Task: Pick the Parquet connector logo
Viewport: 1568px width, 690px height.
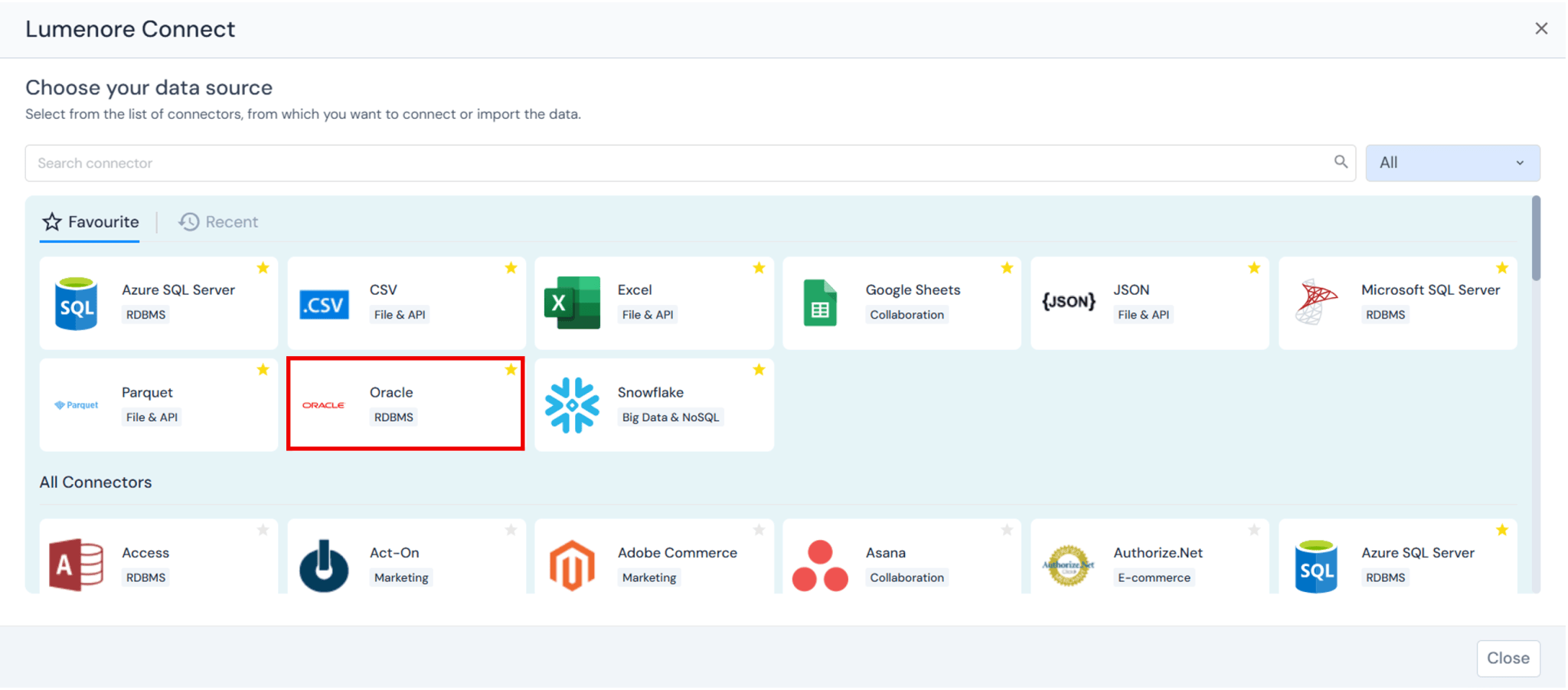Action: pyautogui.click(x=76, y=405)
